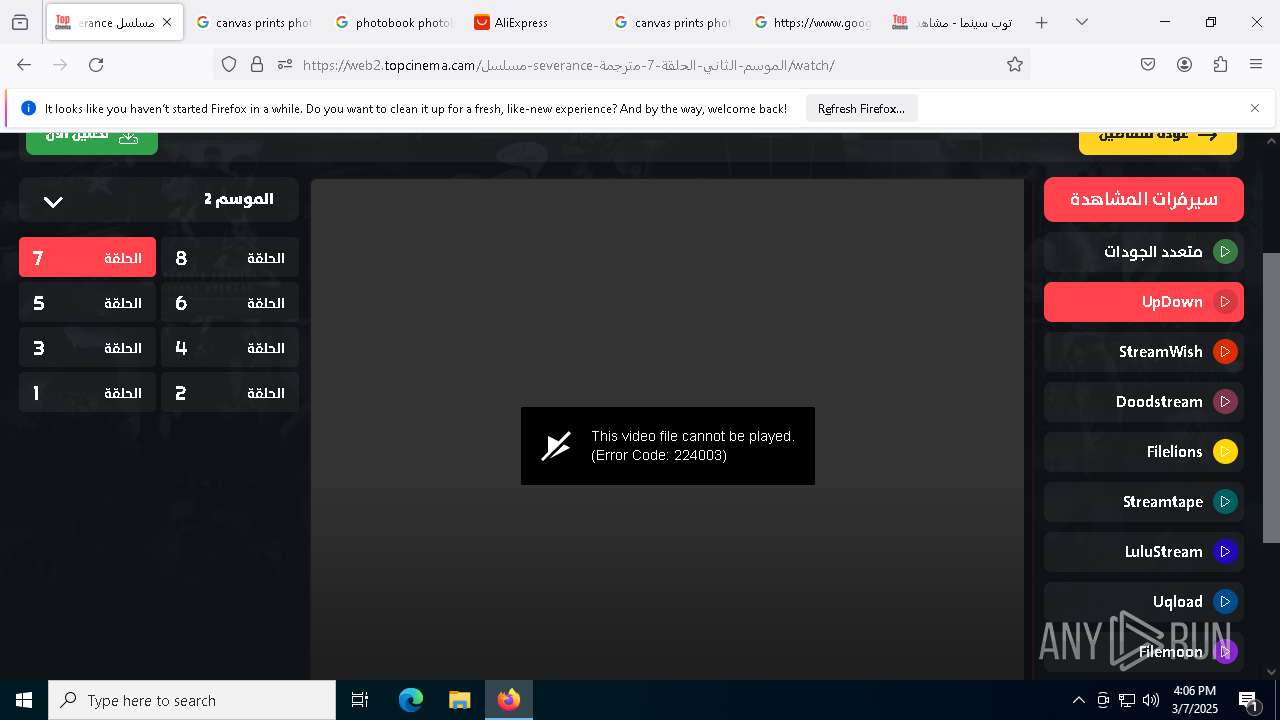Click the site padlock security icon
This screenshot has width=1280, height=720.
[257, 64]
